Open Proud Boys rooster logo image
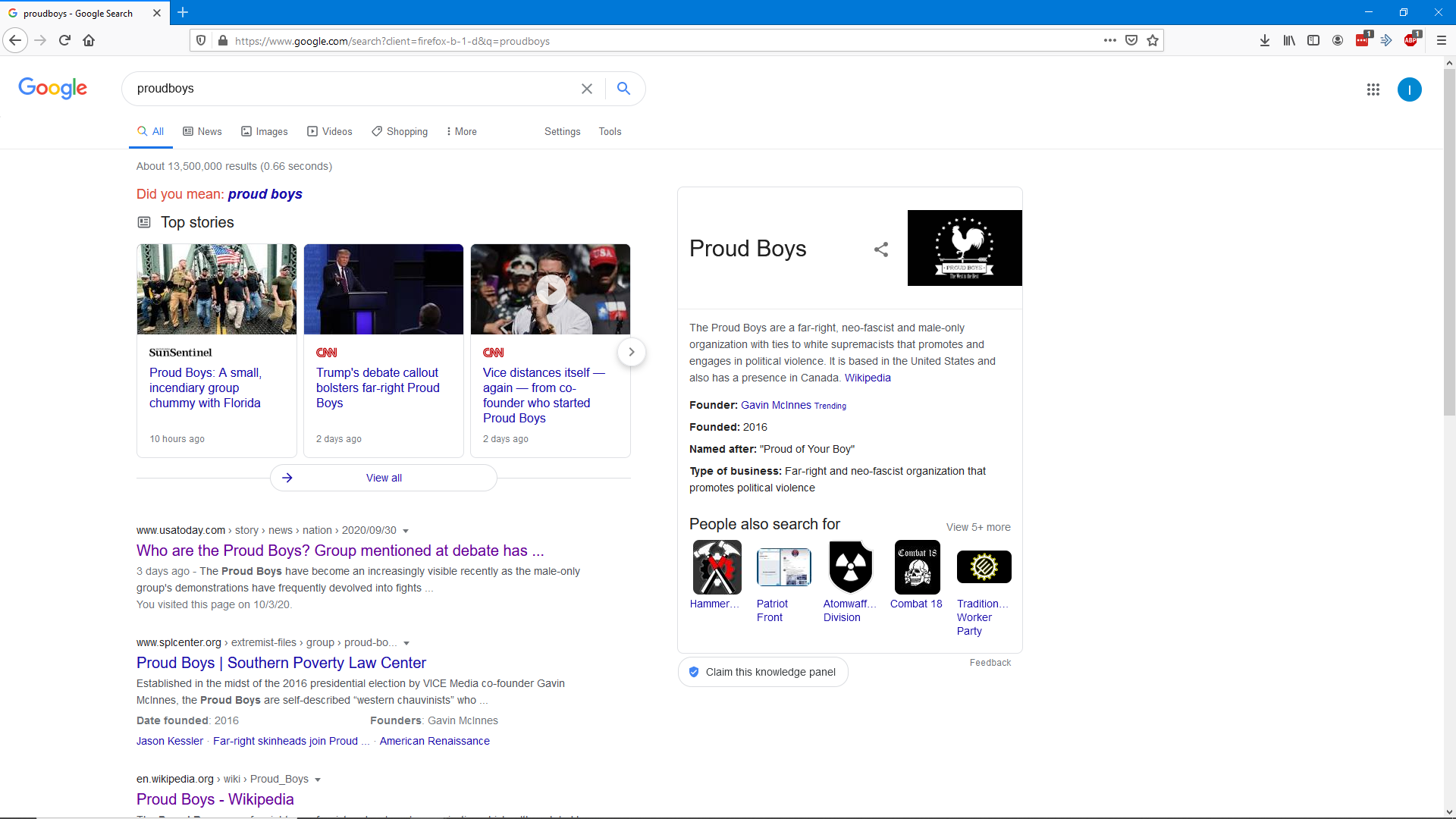The height and width of the screenshot is (819, 1456). pyautogui.click(x=965, y=248)
